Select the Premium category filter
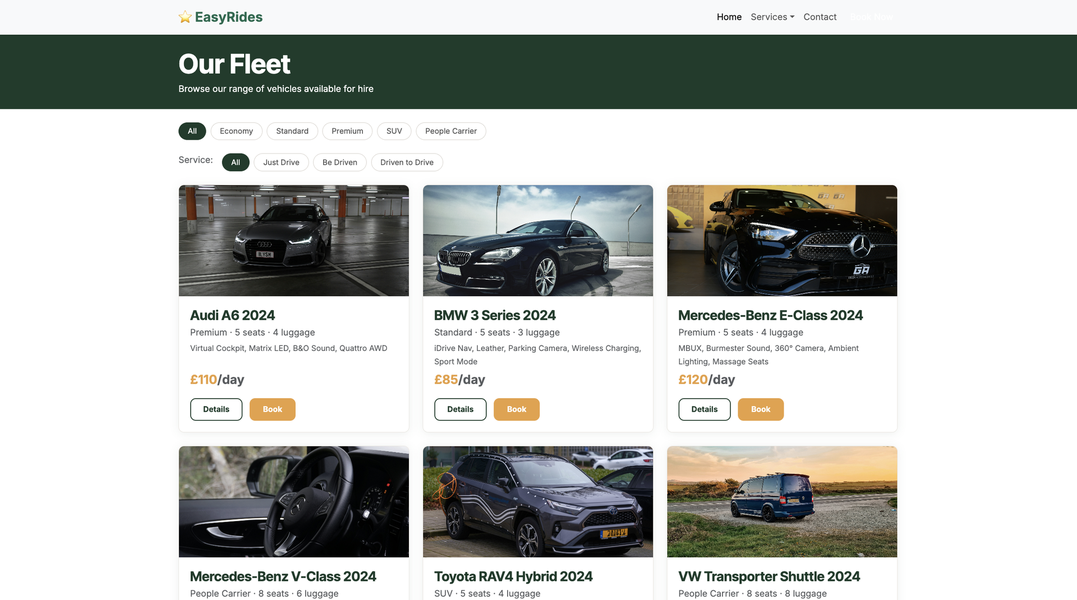Screen dimensions: 1077x600 point(347,131)
